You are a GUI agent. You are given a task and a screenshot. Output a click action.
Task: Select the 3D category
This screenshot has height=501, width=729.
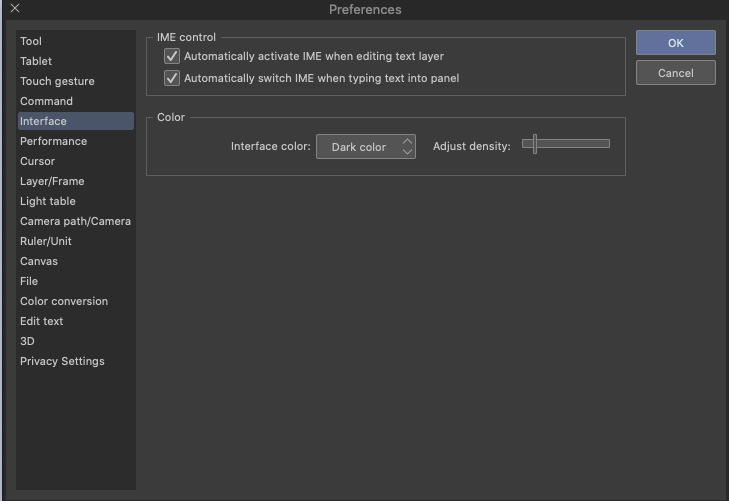pos(76,341)
